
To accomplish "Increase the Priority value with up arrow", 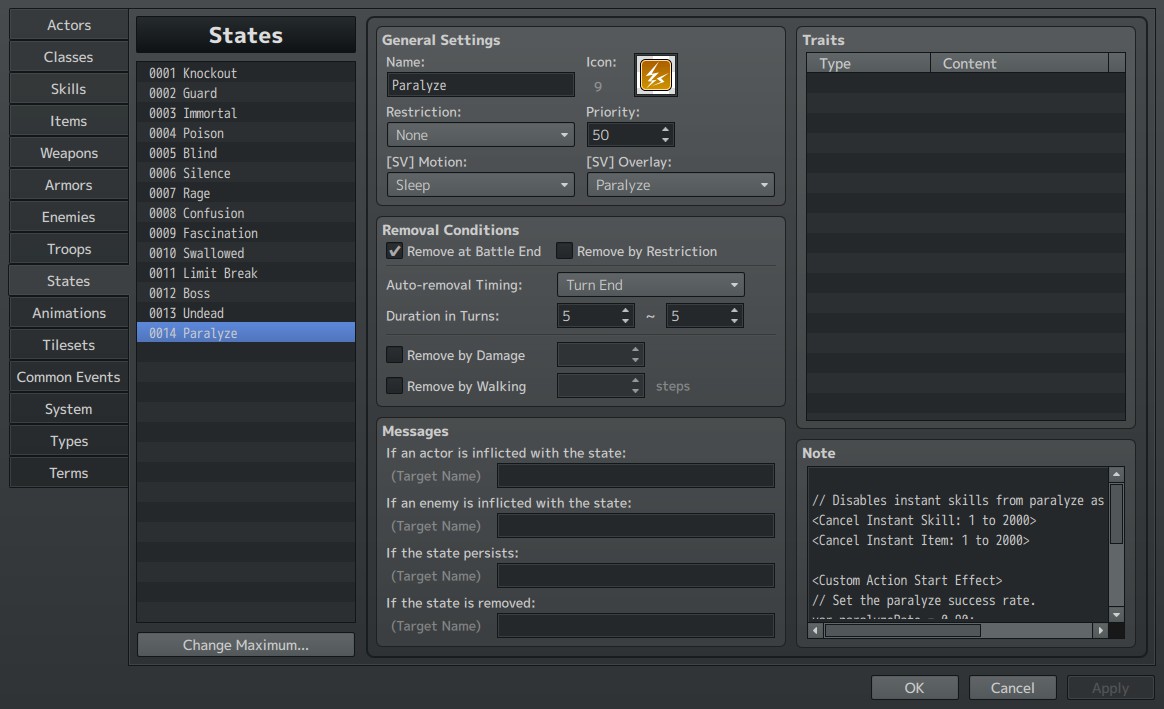I will click(x=665, y=129).
